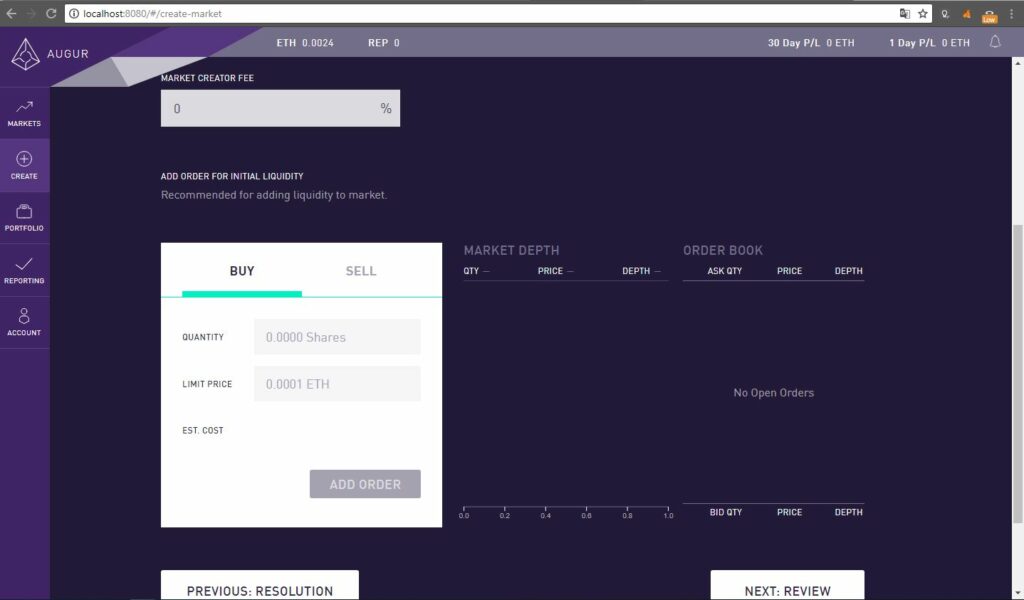Open the Markets section in sidebar
Viewport: 1024px width, 600px height.
(x=24, y=113)
